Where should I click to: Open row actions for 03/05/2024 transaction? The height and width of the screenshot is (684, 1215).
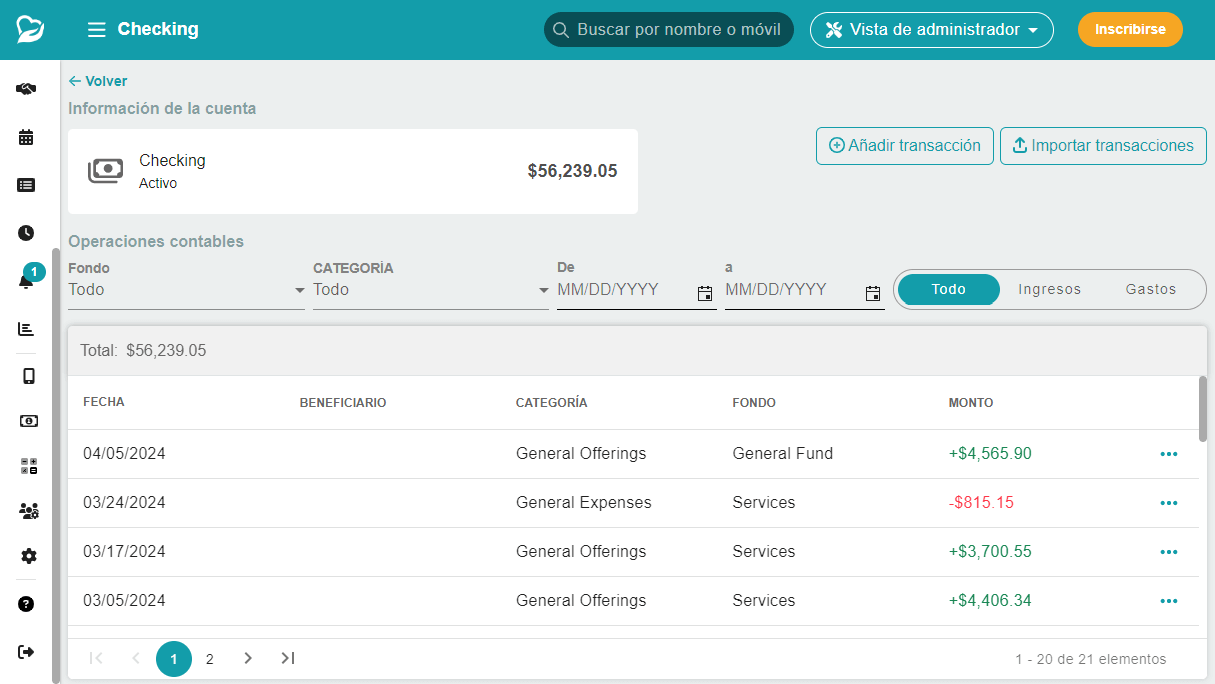tap(1169, 601)
